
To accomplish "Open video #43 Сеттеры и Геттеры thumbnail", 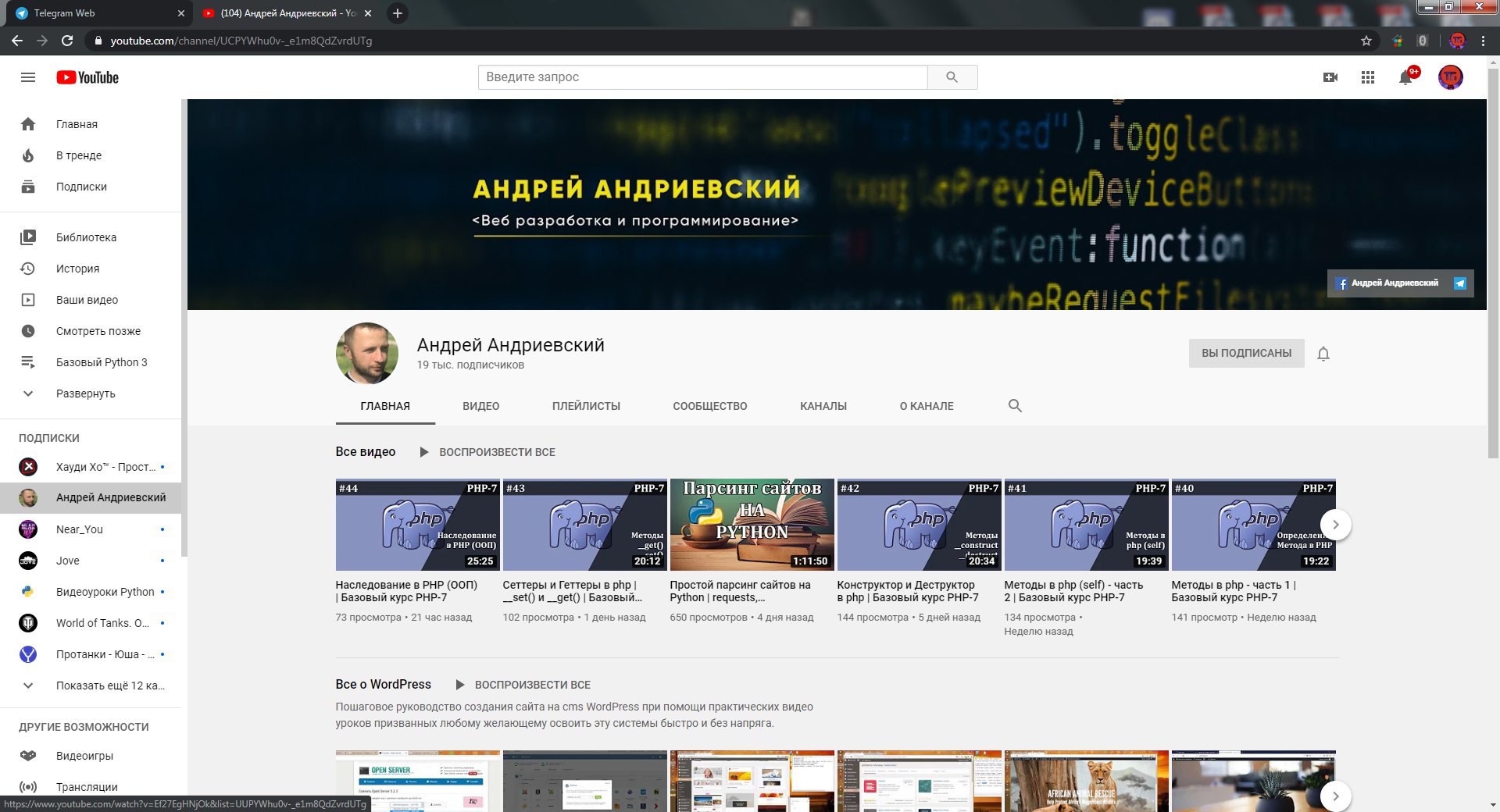I will (585, 525).
